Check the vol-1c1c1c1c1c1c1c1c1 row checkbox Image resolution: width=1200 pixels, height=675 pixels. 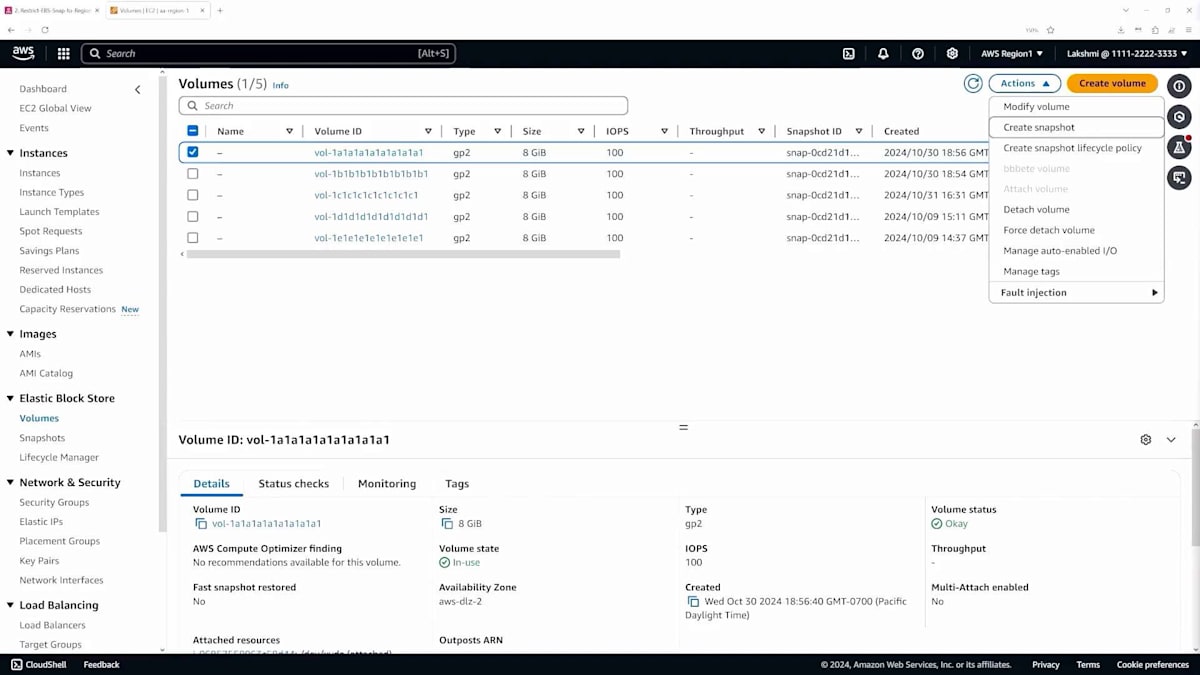(193, 195)
